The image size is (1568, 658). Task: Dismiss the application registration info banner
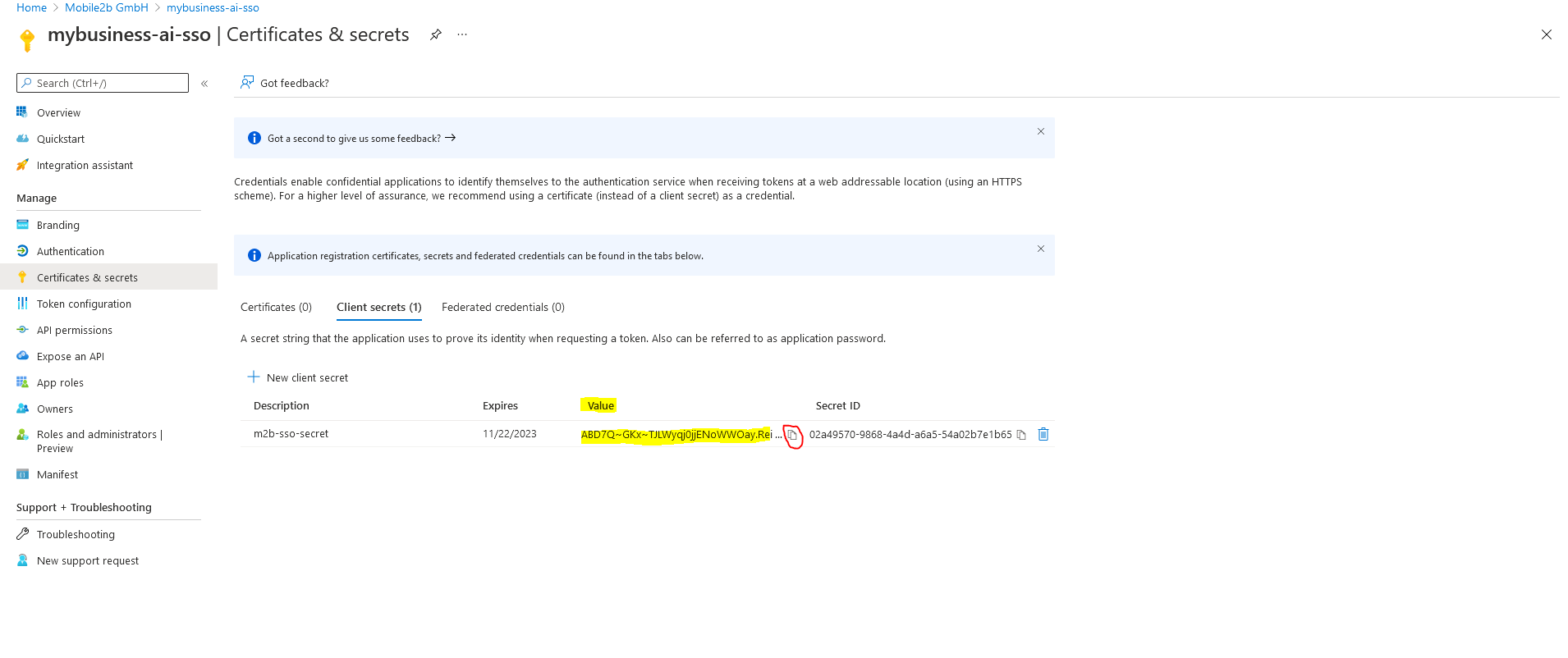1040,249
